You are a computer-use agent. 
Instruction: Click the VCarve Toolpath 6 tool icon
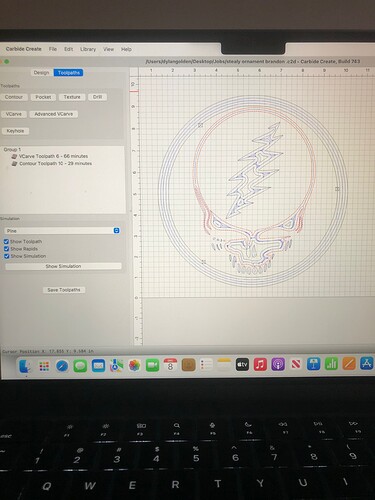pyautogui.click(x=14, y=156)
